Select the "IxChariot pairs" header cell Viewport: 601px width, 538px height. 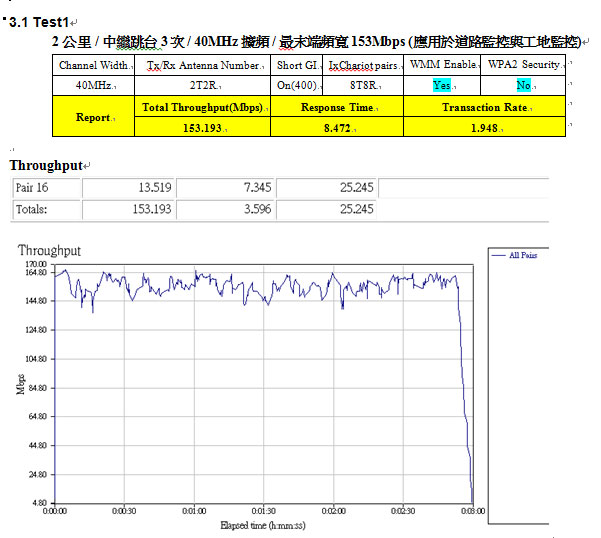tap(363, 65)
